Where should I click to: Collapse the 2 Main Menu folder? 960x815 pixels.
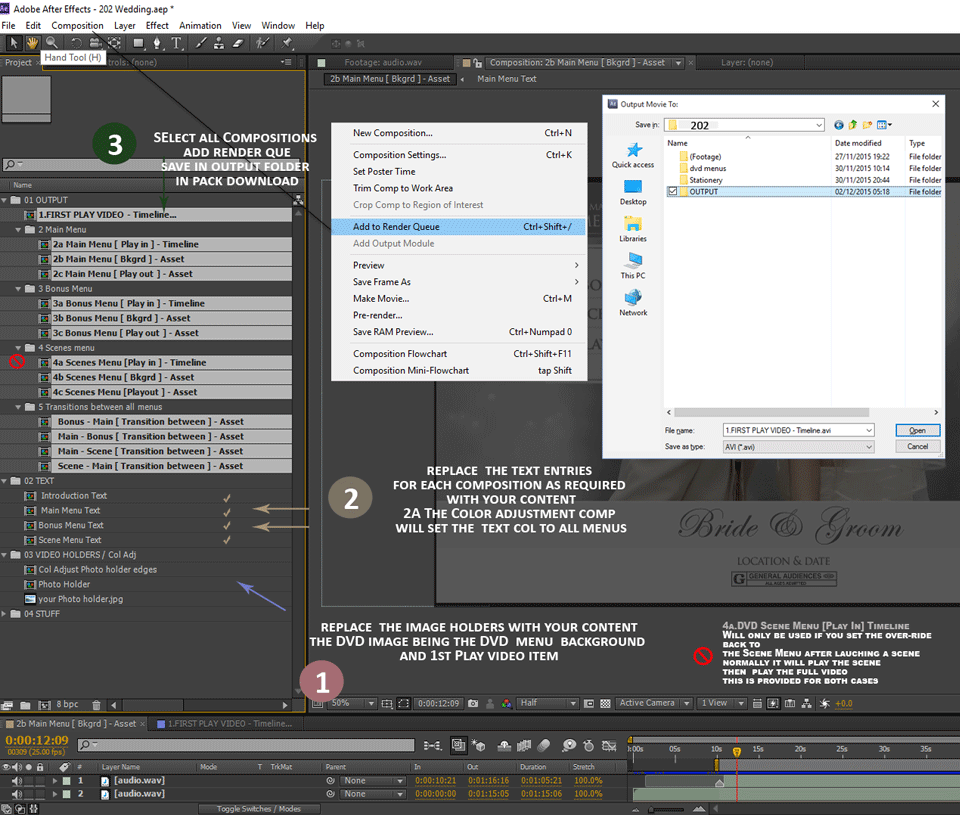[x=18, y=229]
